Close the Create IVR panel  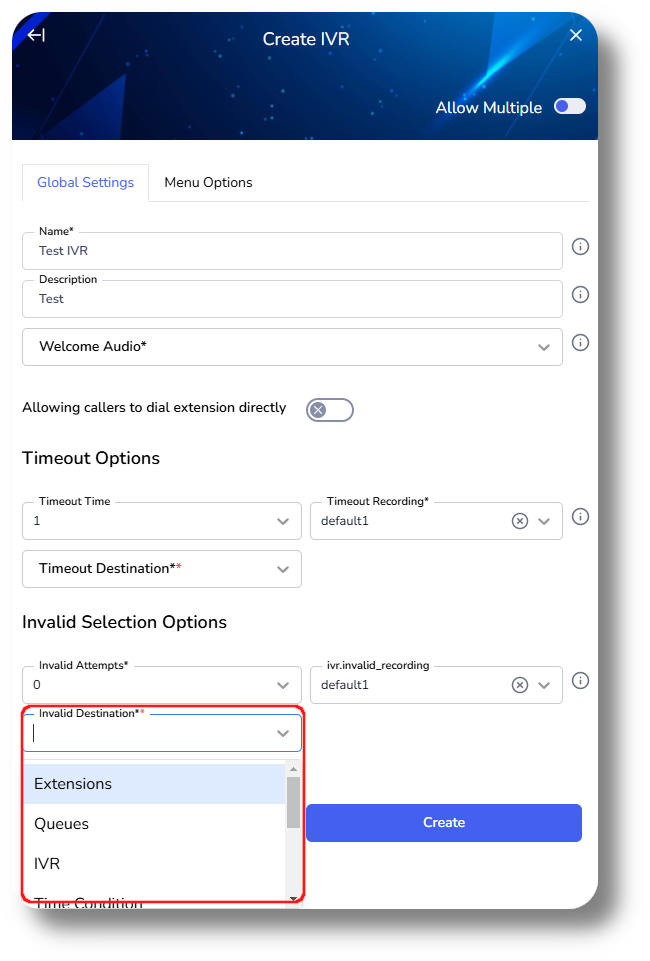tap(575, 36)
